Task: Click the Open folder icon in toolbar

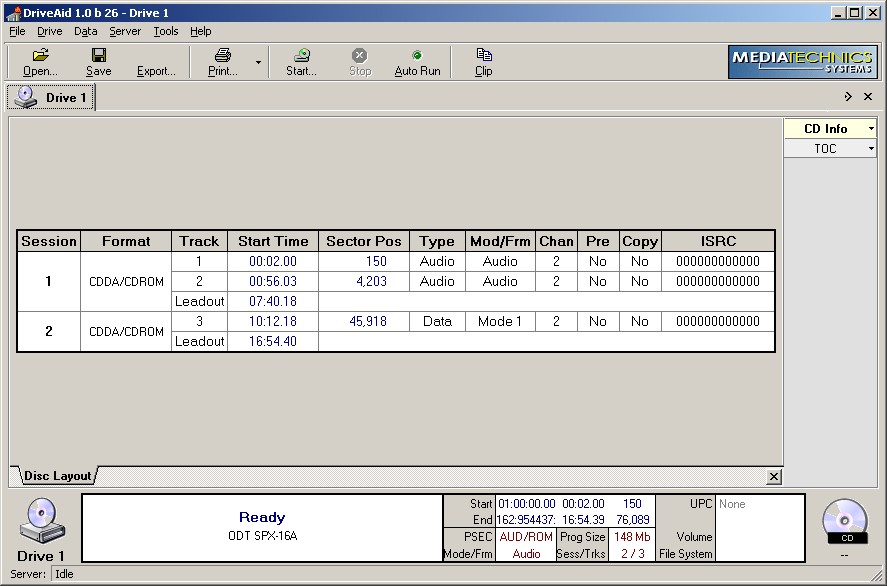Action: (40, 56)
